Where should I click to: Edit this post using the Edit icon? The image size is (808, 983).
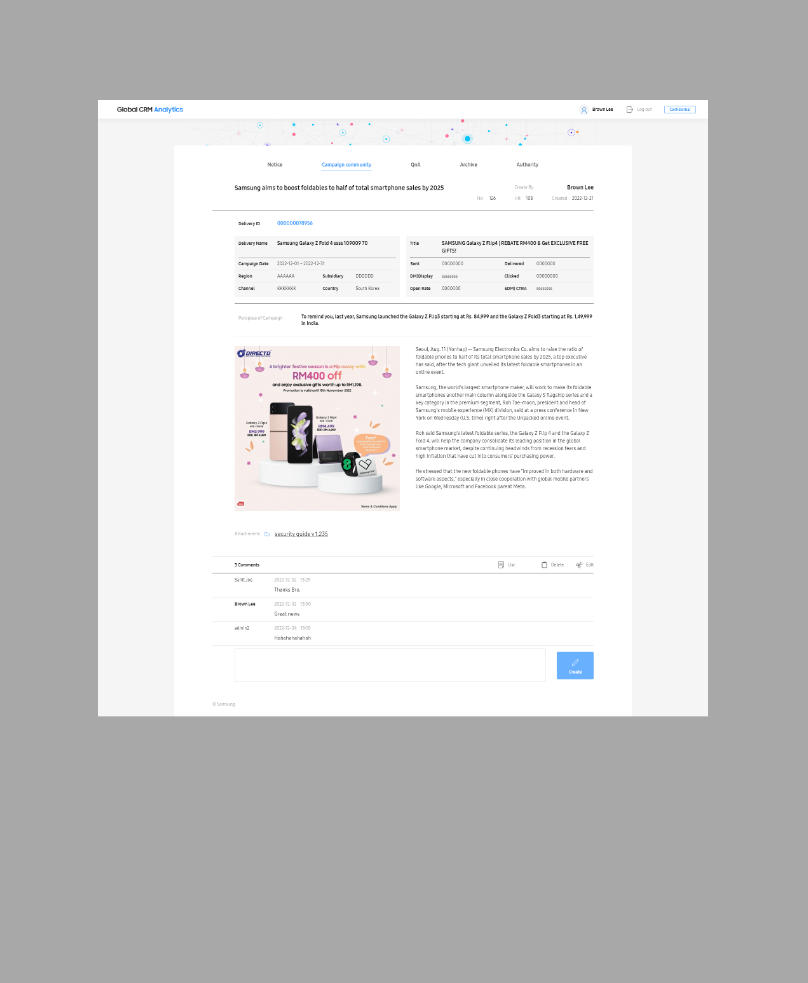pos(585,565)
